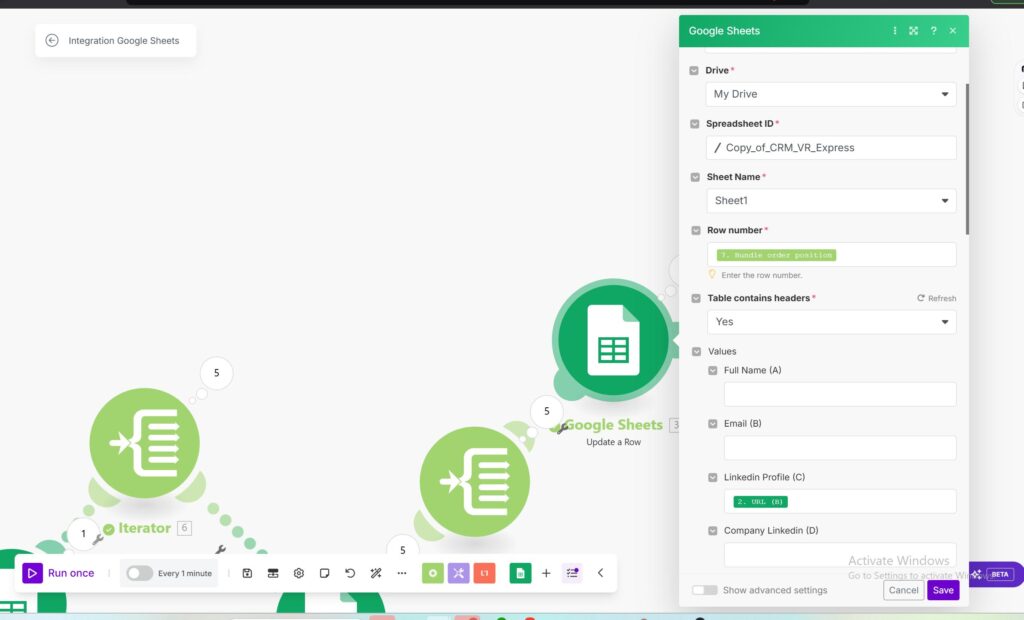
Task: Open the Drive dropdown showing My Drive
Action: 831,94
